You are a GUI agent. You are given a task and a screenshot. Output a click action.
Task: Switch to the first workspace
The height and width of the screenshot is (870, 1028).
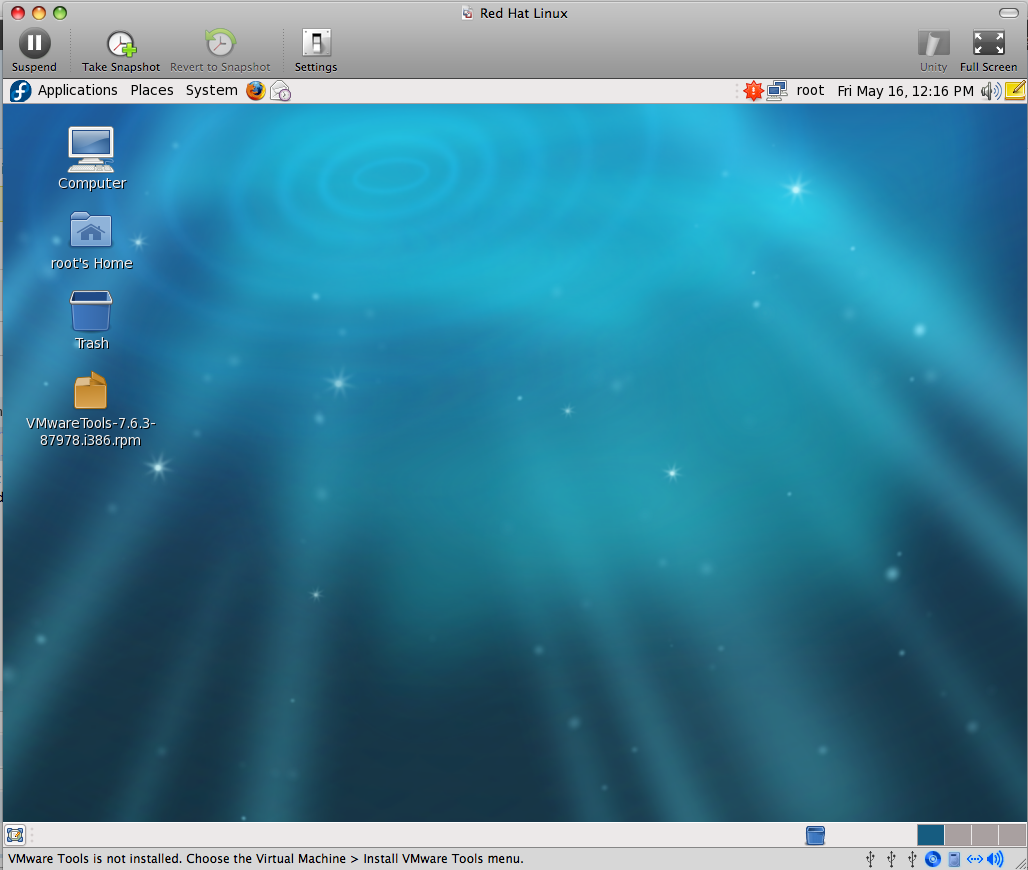[930, 835]
